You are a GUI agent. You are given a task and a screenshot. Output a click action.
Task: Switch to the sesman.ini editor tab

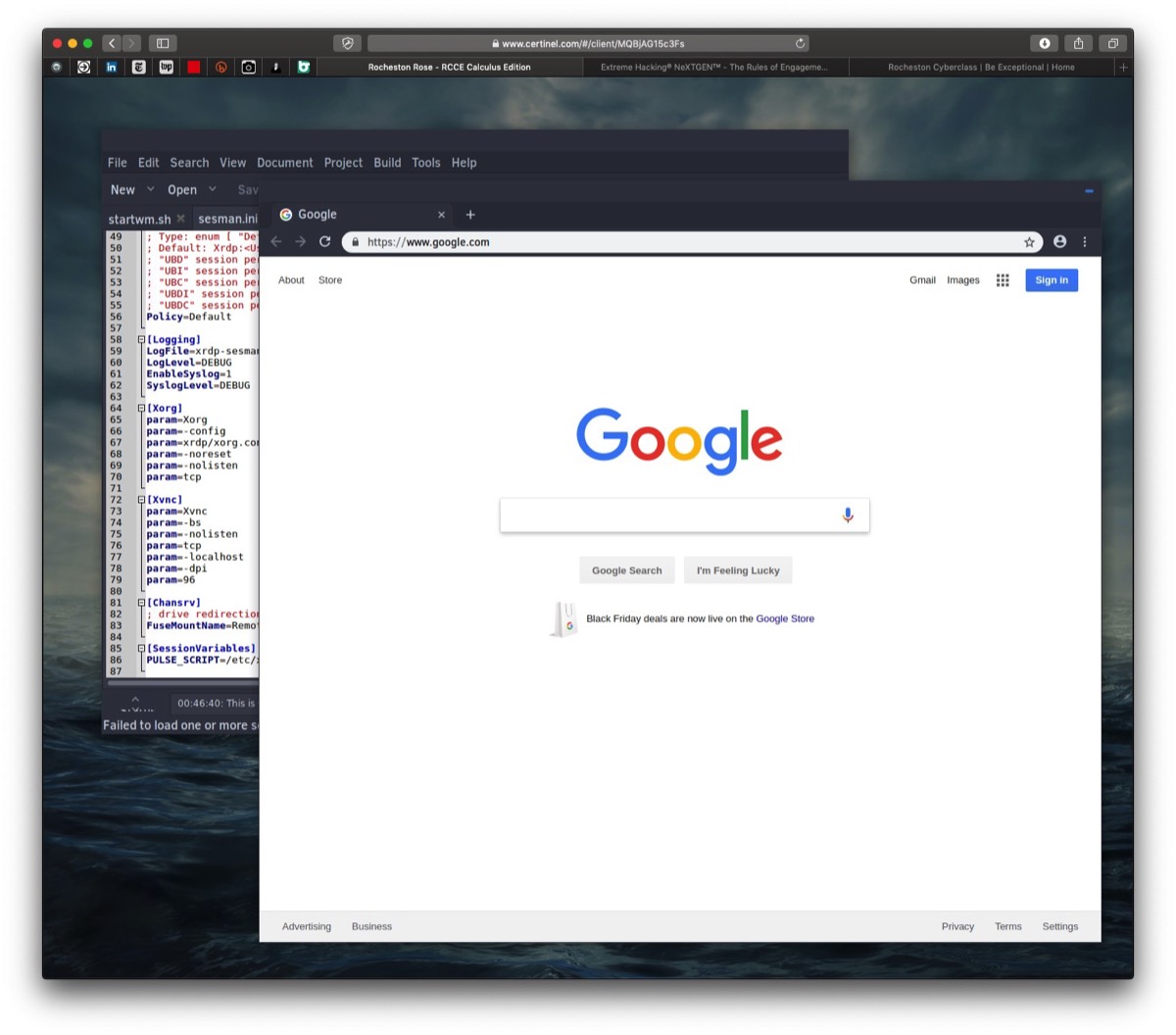[227, 220]
